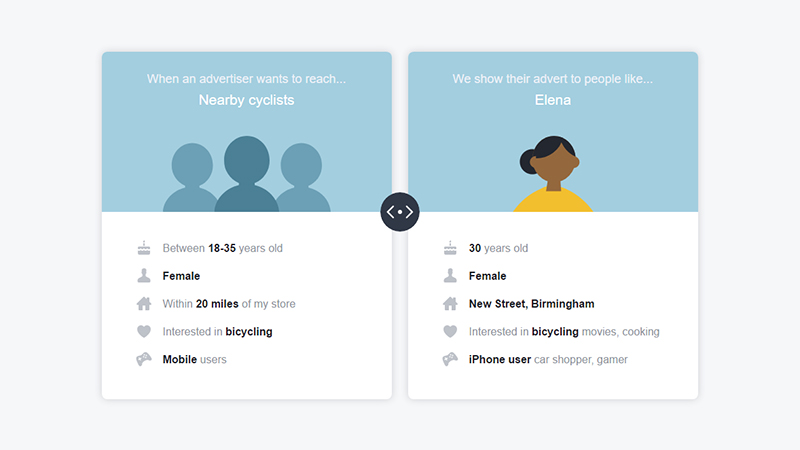Click the Elena name heading
This screenshot has height=450, width=800.
click(553, 100)
